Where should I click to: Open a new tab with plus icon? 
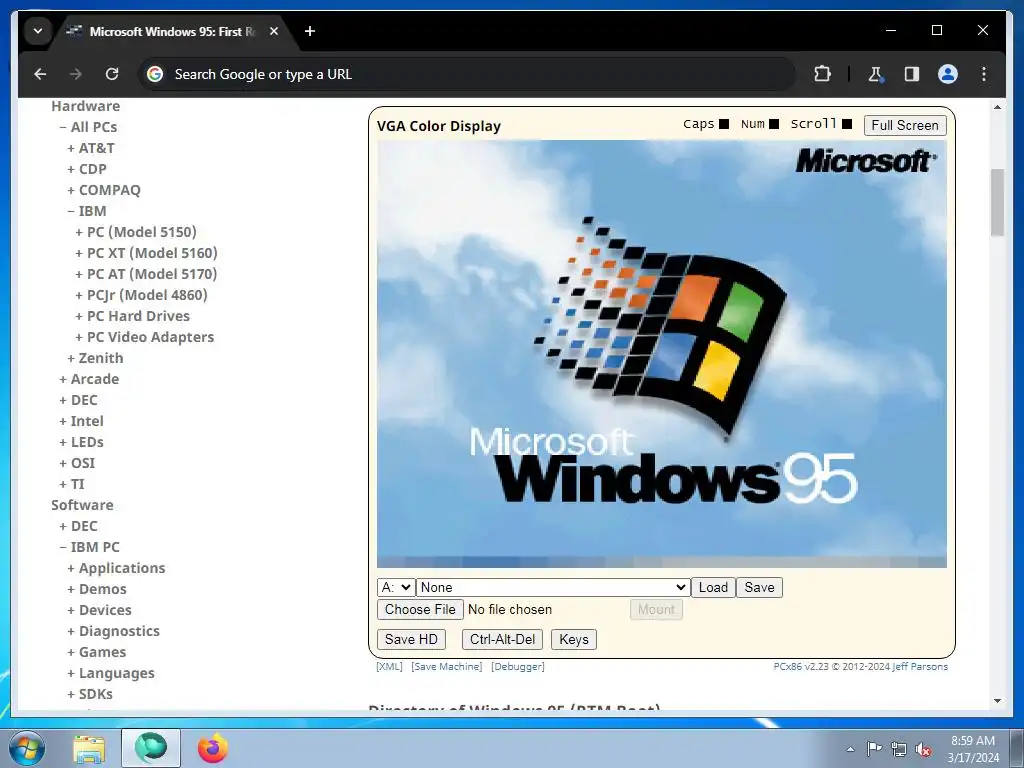click(310, 31)
